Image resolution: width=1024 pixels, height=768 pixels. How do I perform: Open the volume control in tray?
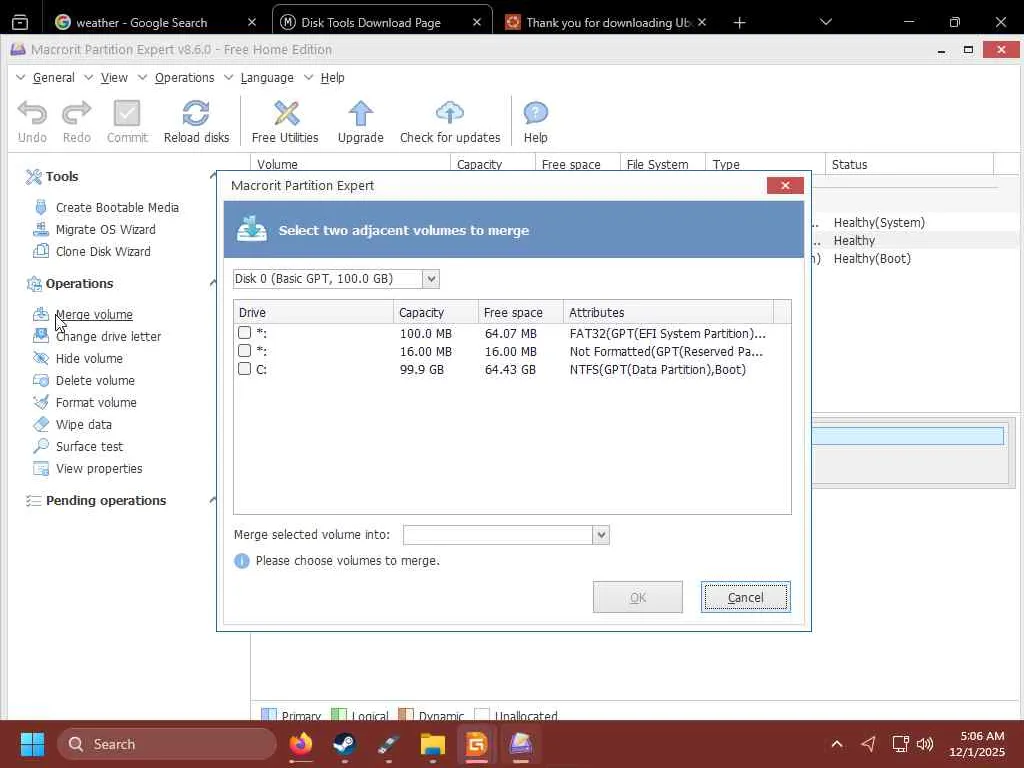925,744
